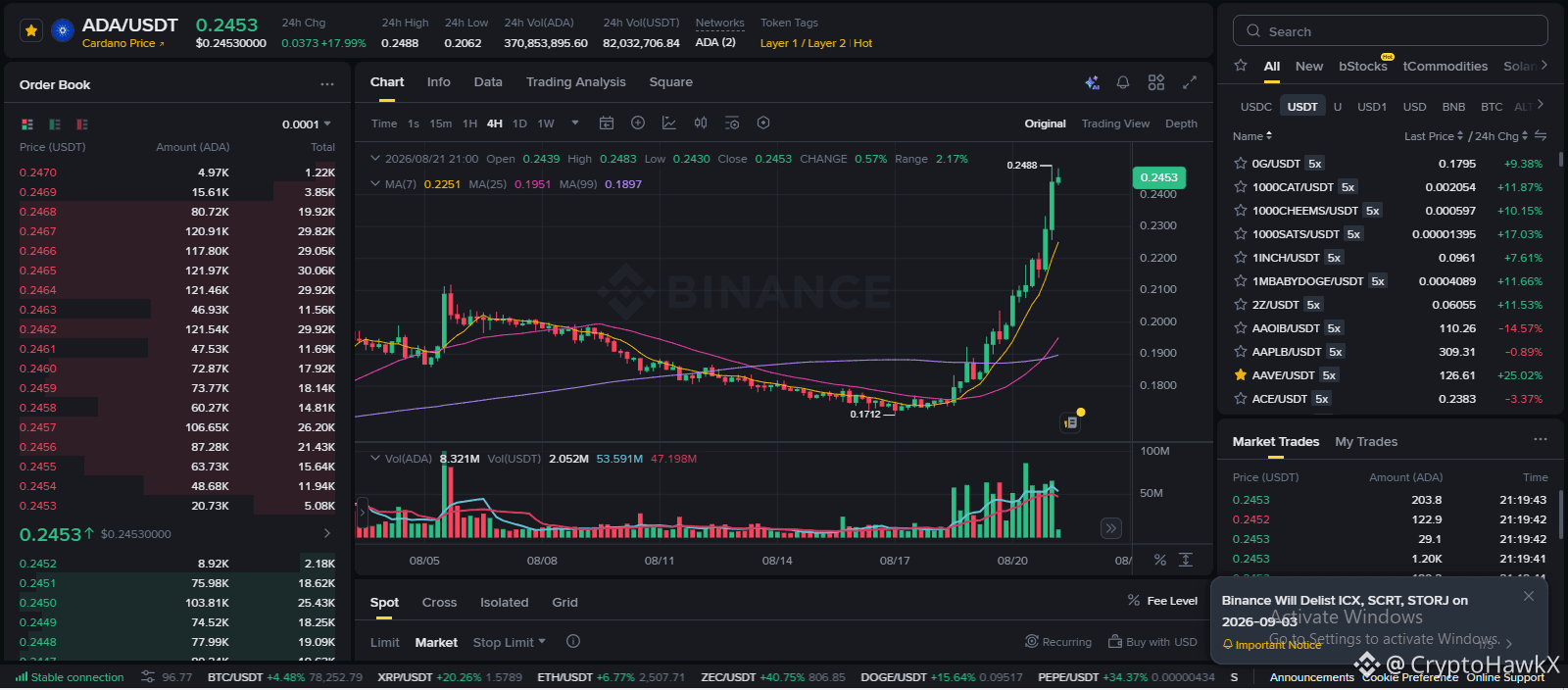The width and height of the screenshot is (1568, 690).
Task: Click the market Search input field
Action: click(1391, 31)
